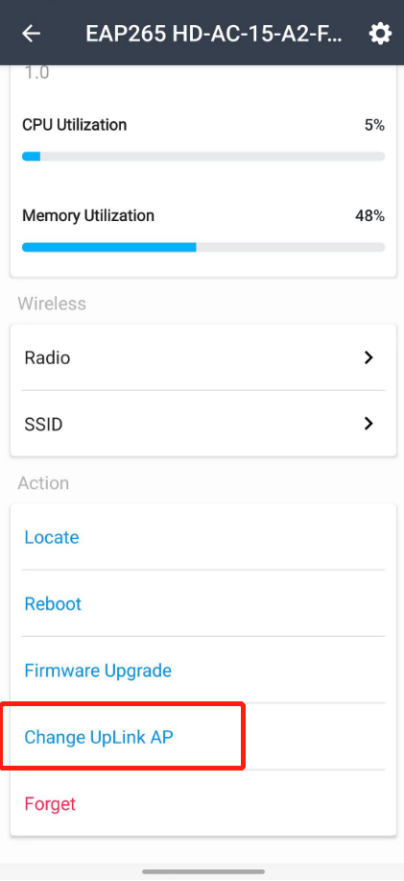Screen dimensions: 404x881
Task: Click the Memory Utilization progress bar
Action: [x=203, y=247]
